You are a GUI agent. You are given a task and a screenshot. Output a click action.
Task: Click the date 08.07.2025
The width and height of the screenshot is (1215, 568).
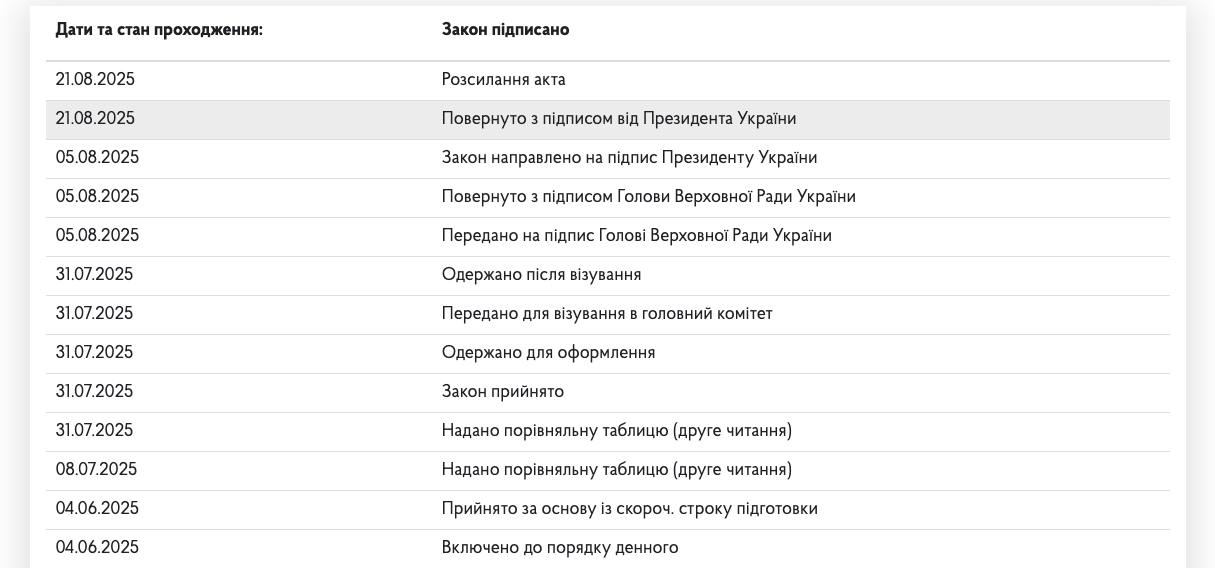click(96, 470)
